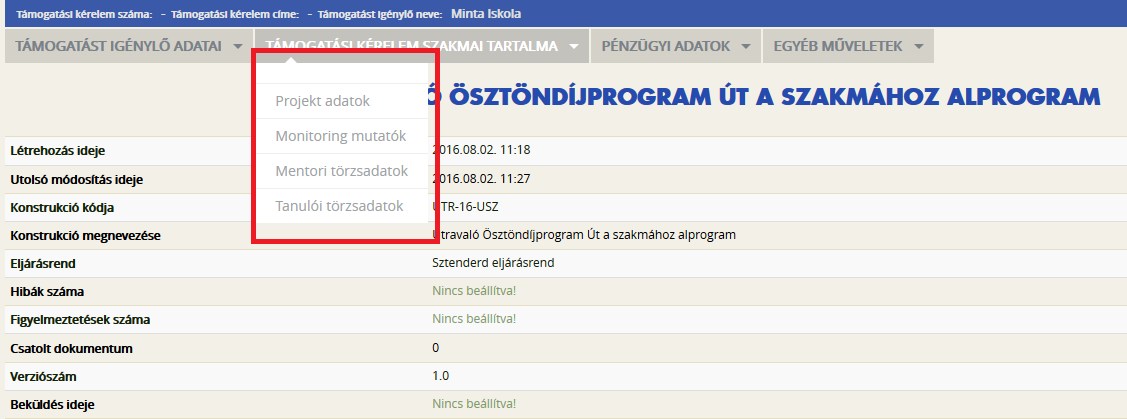Click Nincs beállítva next to Hibák száma

(474, 291)
